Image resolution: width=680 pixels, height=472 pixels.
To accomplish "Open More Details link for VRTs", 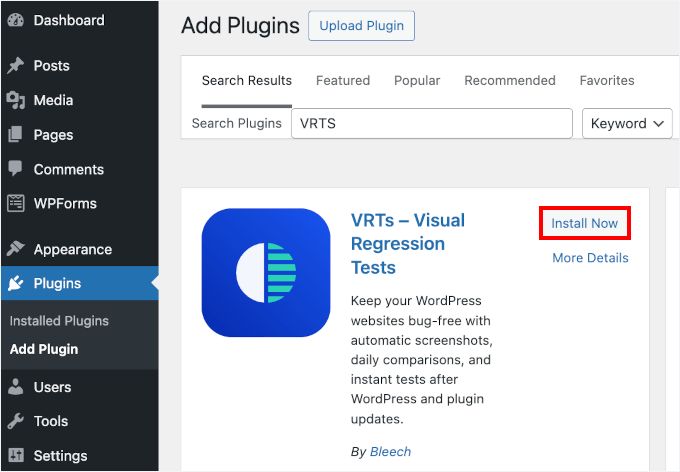I will [590, 258].
